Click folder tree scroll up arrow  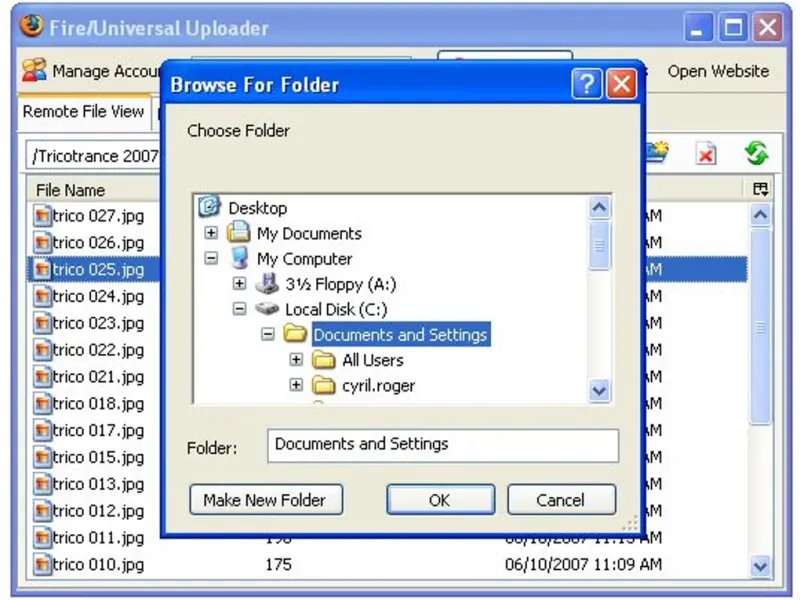pyautogui.click(x=599, y=207)
